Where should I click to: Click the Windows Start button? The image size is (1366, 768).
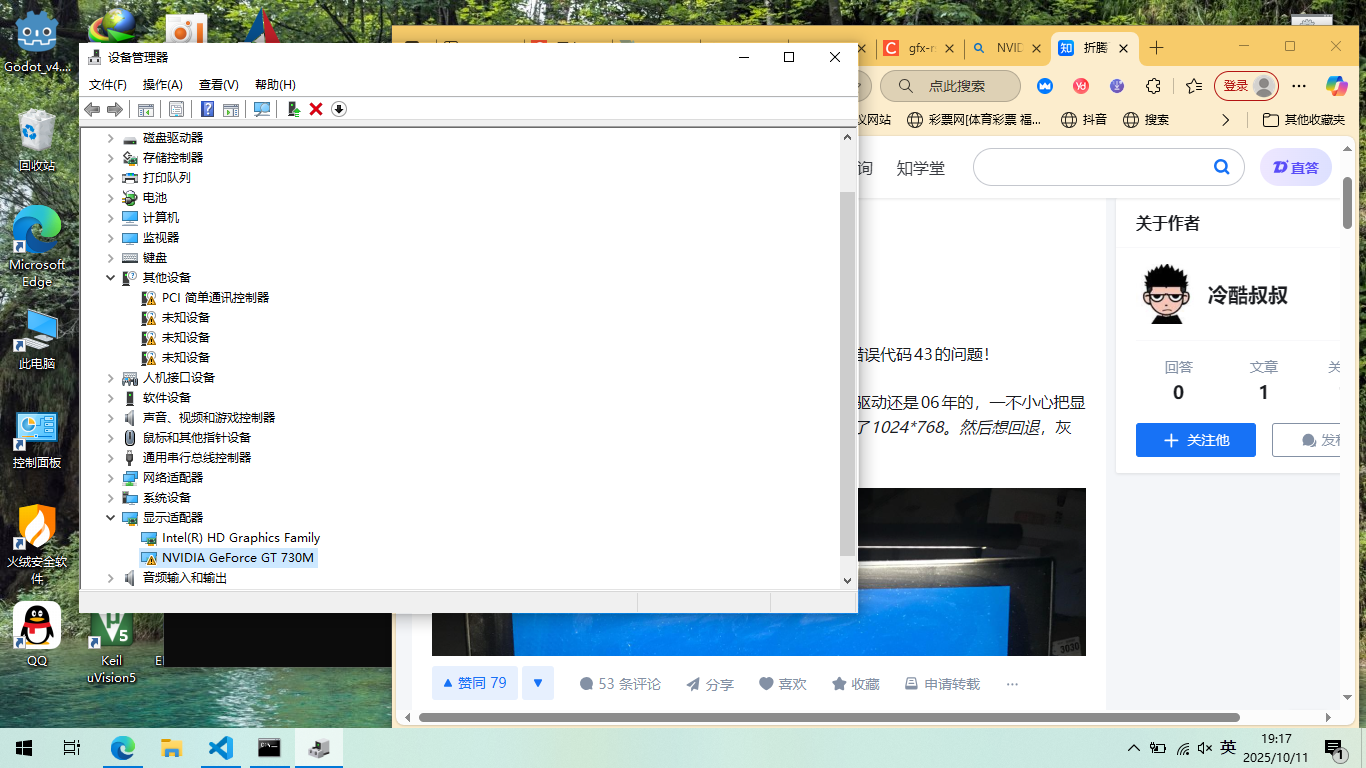[x=24, y=747]
